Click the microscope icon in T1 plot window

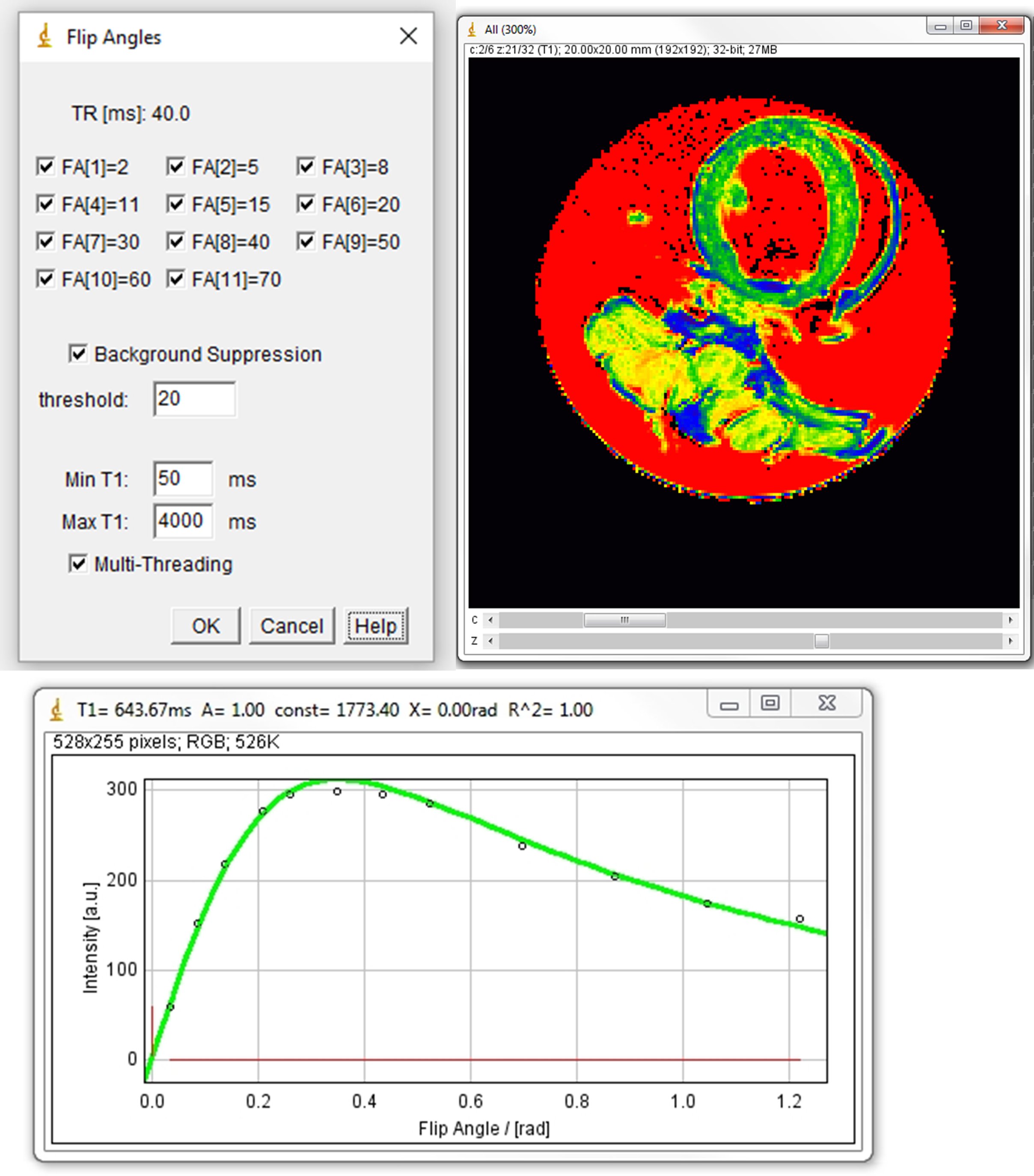[x=56, y=710]
